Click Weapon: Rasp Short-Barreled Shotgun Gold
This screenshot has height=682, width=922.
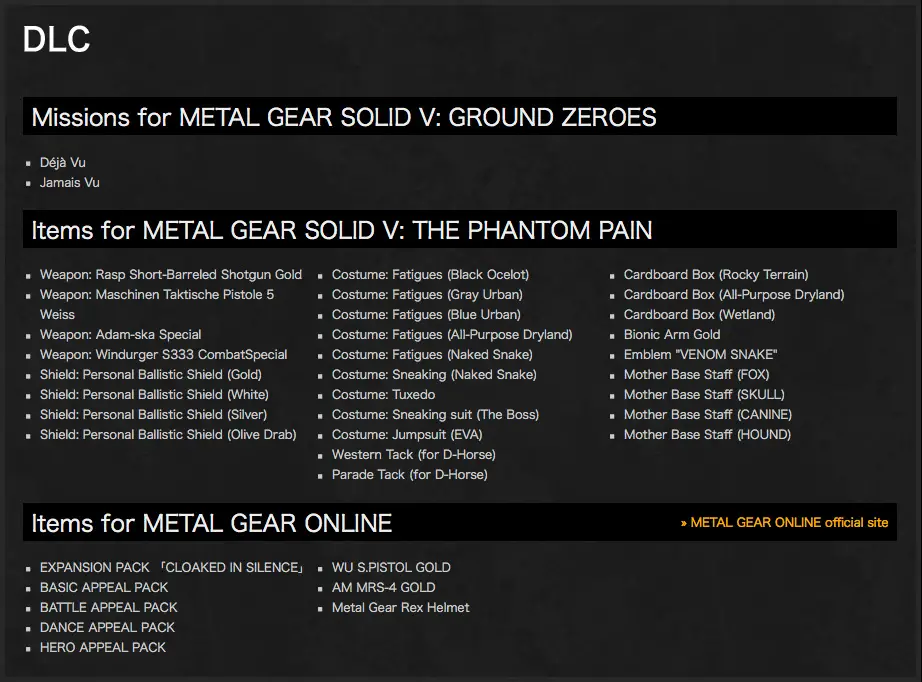click(x=170, y=274)
